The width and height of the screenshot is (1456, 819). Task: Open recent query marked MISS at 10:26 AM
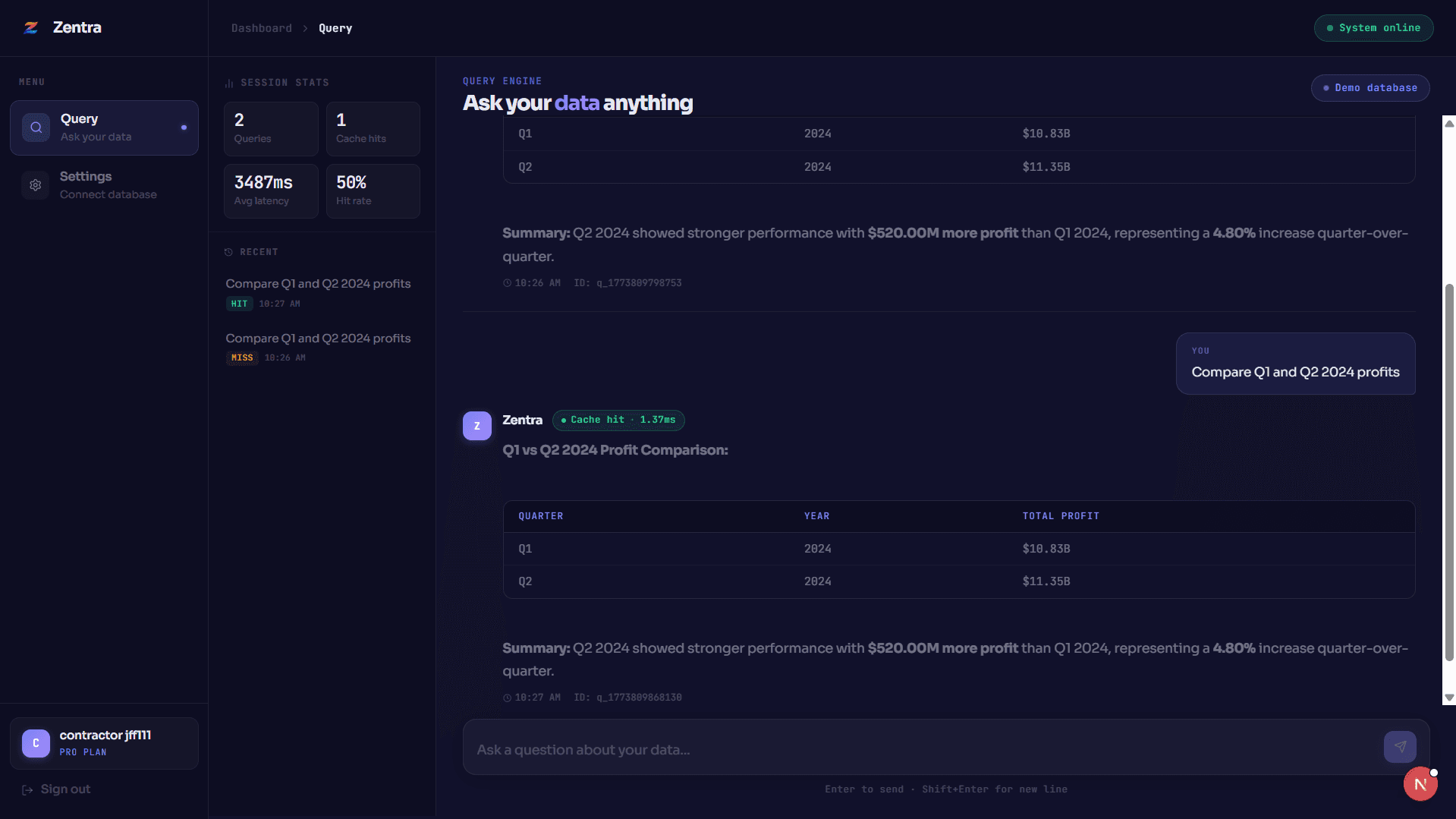pyautogui.click(x=322, y=348)
